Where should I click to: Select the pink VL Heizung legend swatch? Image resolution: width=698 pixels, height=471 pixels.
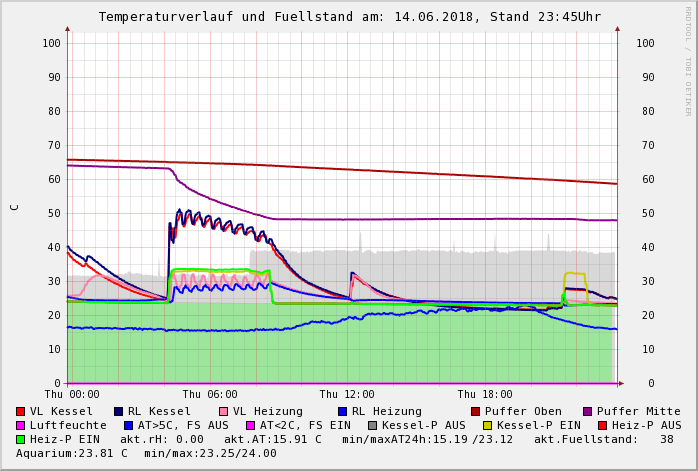(x=223, y=411)
